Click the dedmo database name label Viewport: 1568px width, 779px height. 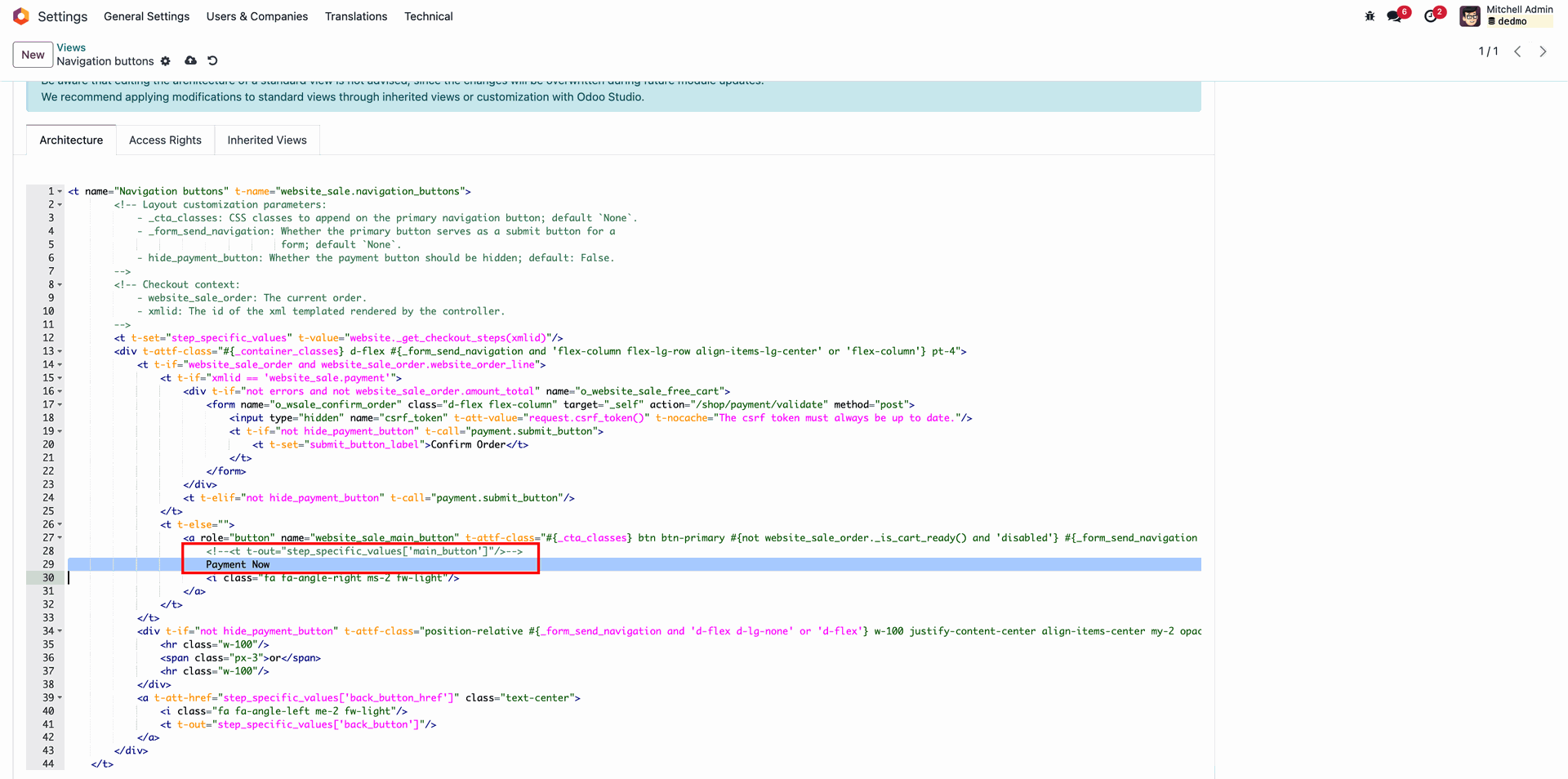1512,22
